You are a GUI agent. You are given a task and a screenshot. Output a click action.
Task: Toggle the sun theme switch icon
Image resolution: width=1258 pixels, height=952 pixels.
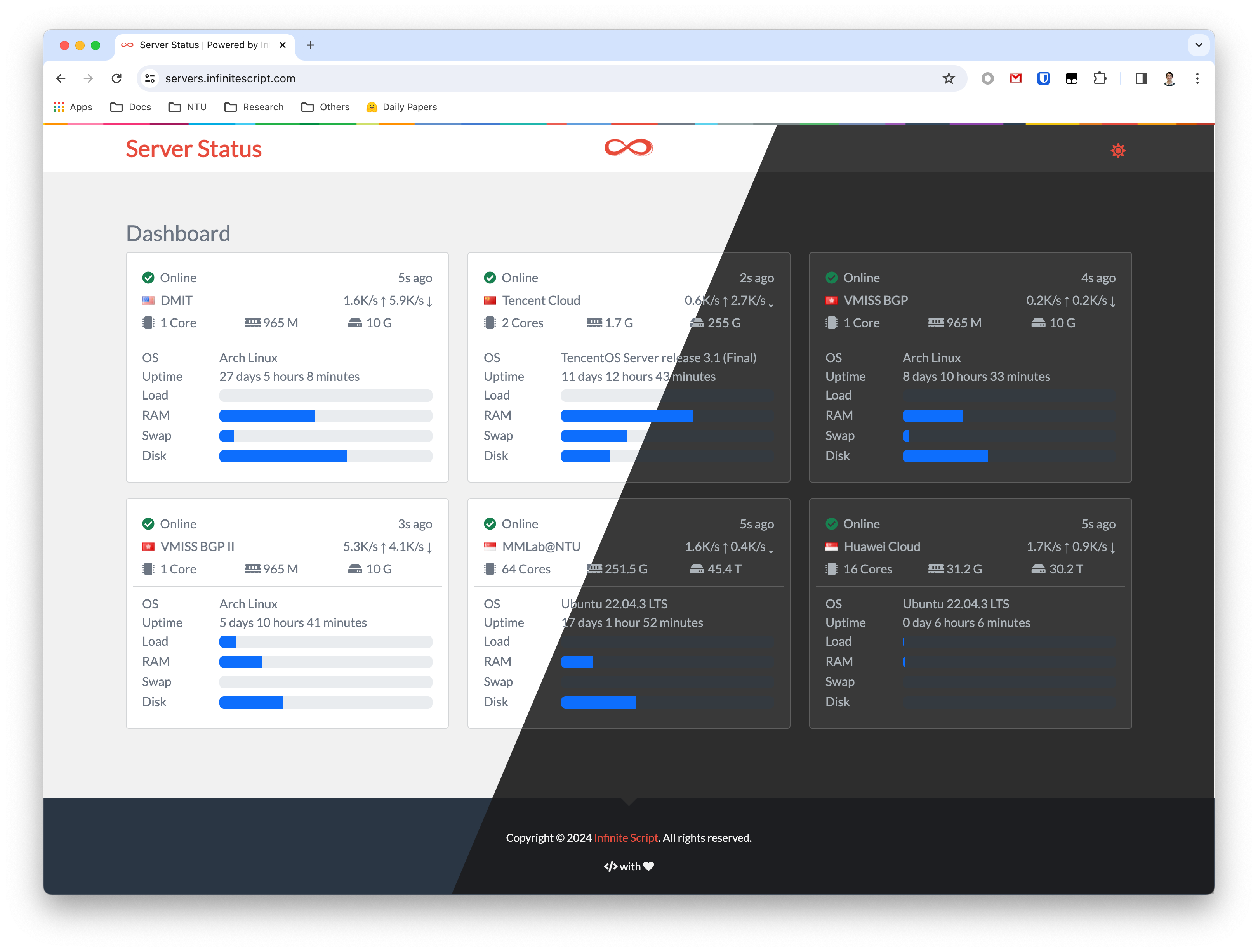(x=1117, y=151)
